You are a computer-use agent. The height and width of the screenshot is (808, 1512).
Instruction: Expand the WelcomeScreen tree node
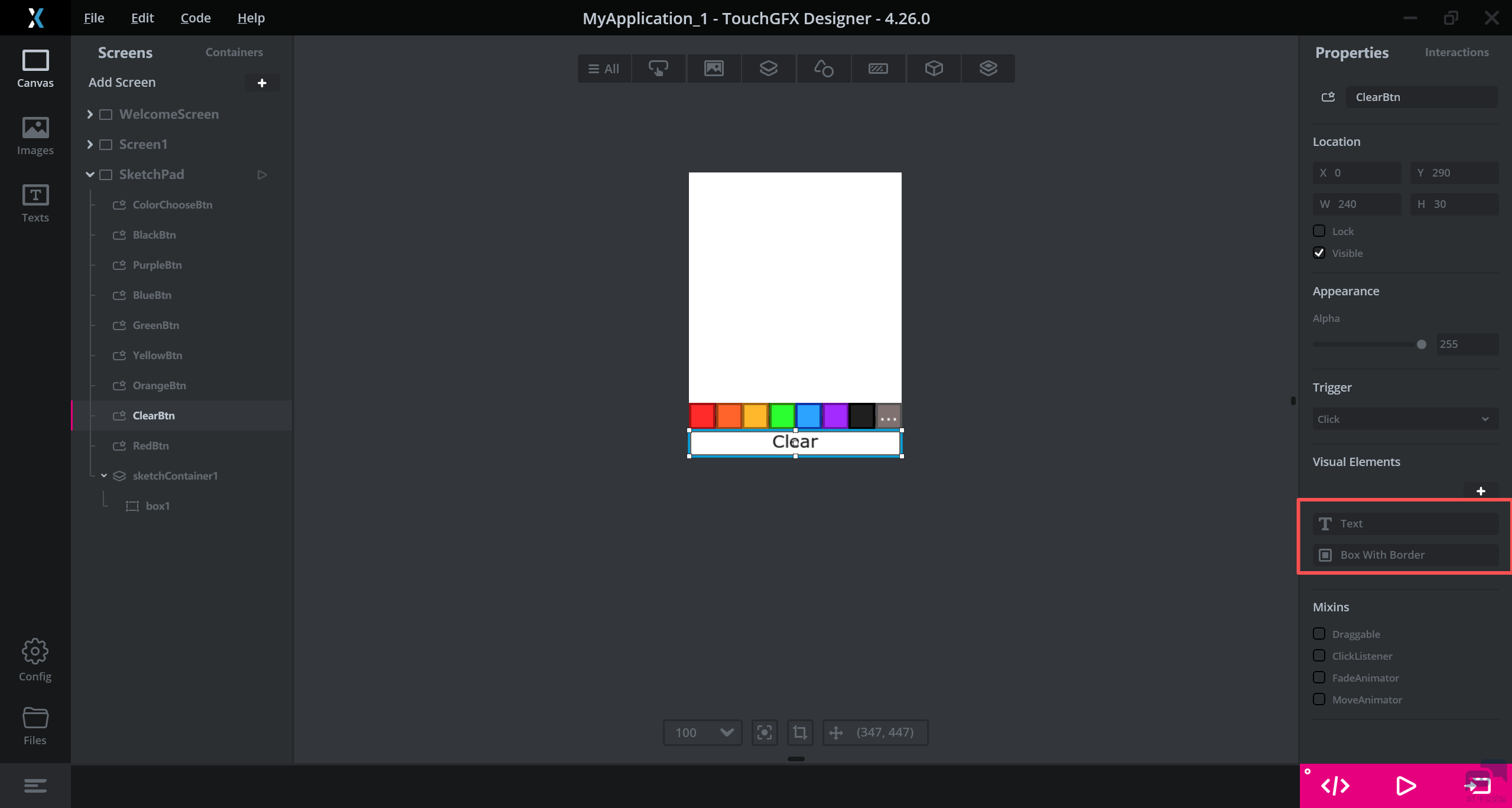coord(90,114)
